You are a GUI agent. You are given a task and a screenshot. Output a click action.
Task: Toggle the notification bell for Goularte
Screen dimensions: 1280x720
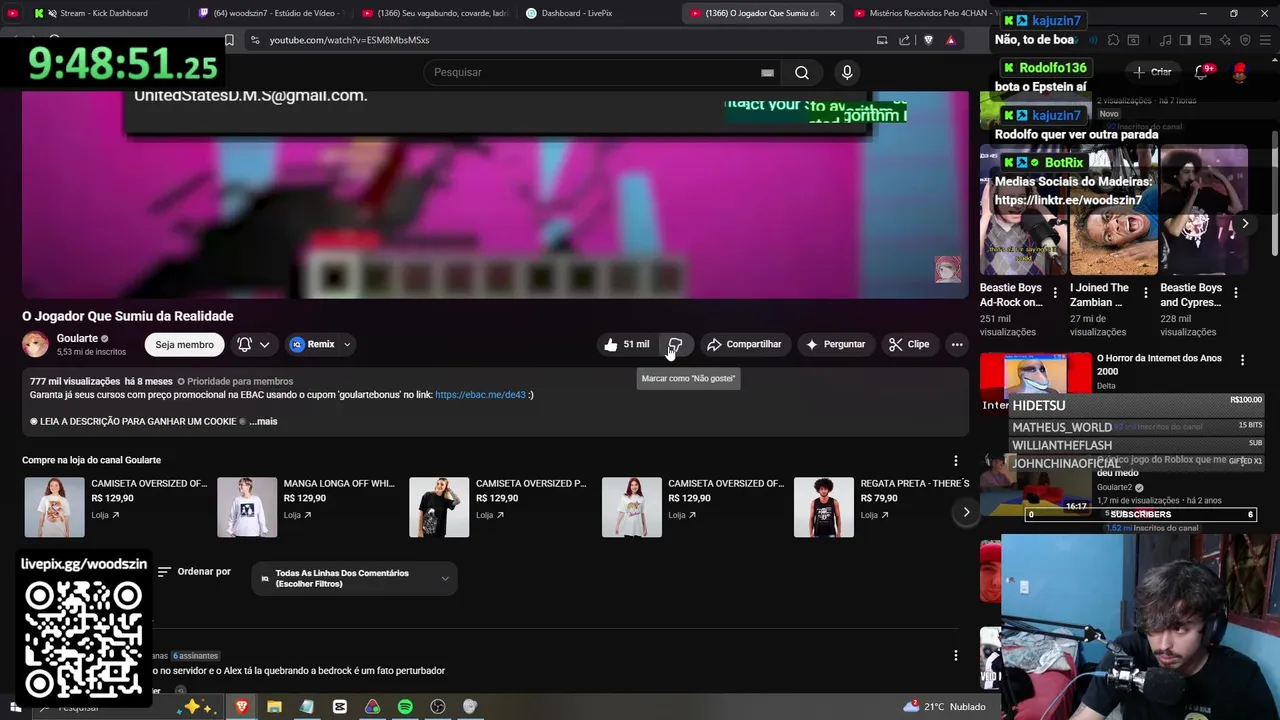(244, 344)
